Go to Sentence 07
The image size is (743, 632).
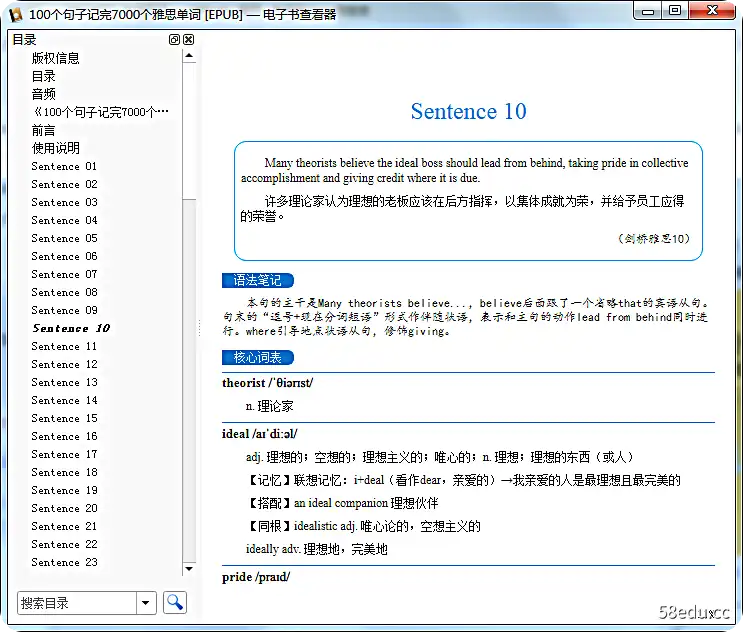tap(64, 274)
